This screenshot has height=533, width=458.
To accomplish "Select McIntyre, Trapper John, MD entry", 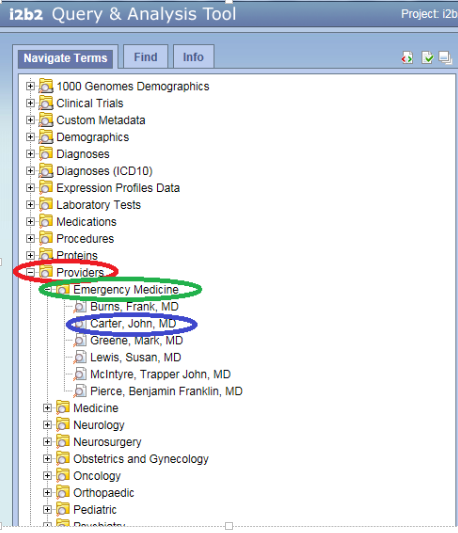I will pos(160,374).
